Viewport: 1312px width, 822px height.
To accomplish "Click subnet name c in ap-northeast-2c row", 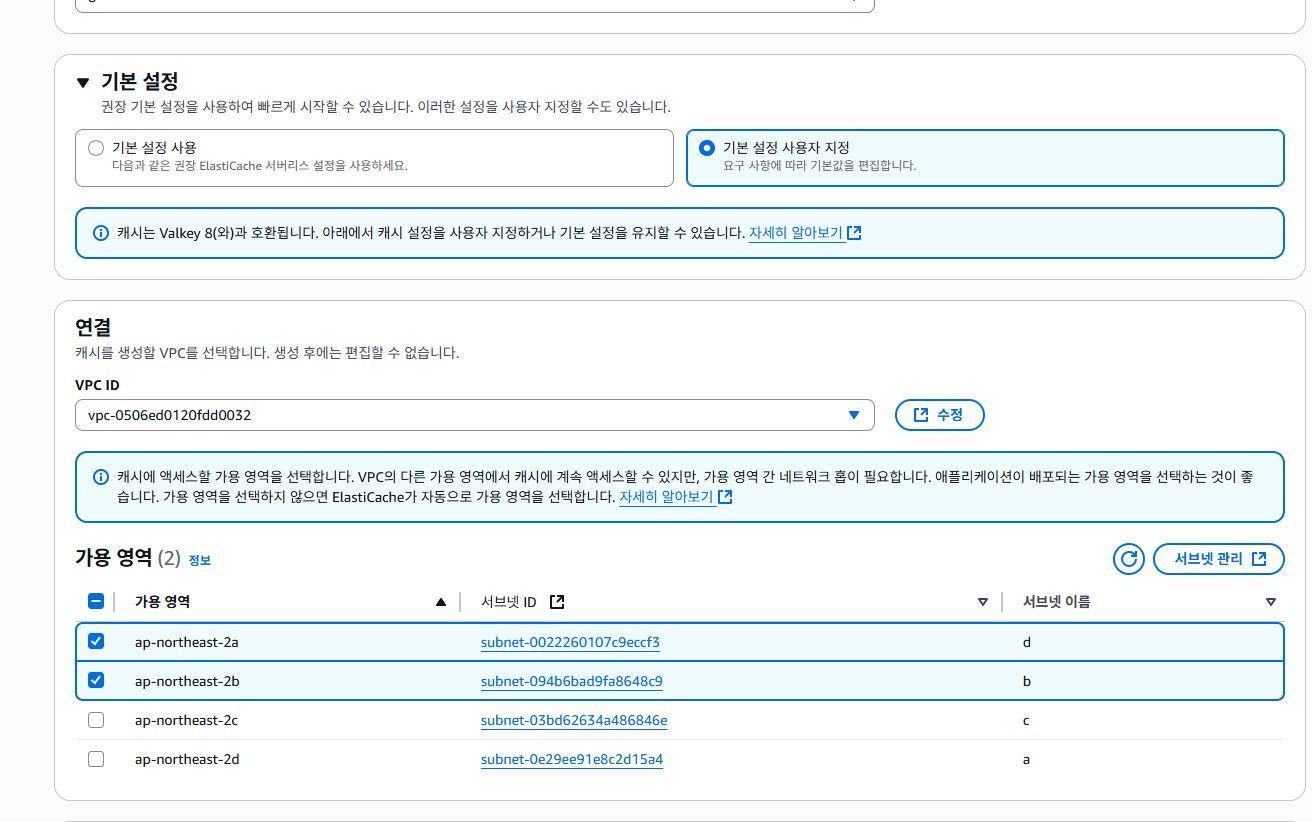I will pyautogui.click(x=1026, y=720).
